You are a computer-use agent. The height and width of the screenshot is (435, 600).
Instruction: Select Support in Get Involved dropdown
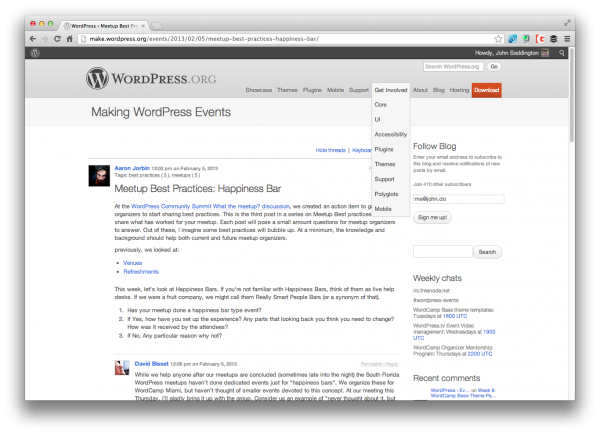pyautogui.click(x=384, y=179)
